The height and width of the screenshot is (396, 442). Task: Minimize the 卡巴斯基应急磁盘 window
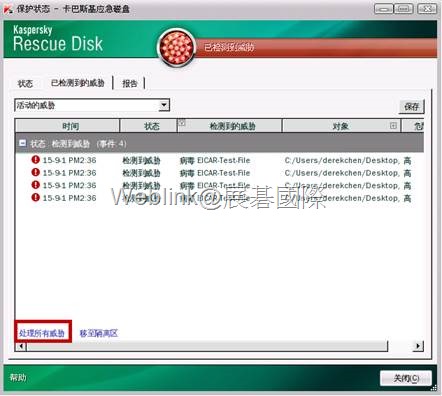point(384,9)
